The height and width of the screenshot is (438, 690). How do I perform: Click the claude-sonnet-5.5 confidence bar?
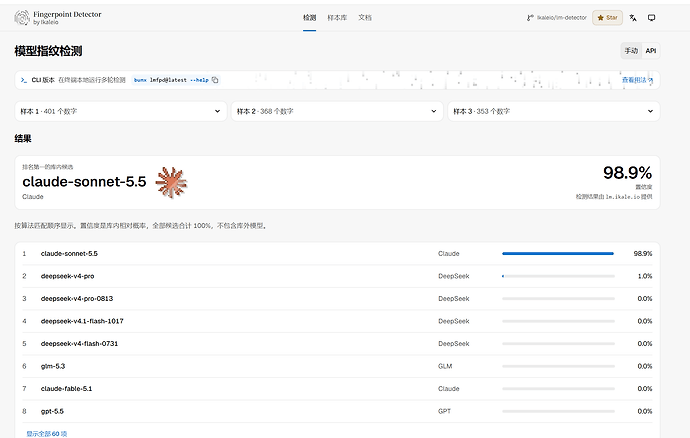click(x=558, y=254)
